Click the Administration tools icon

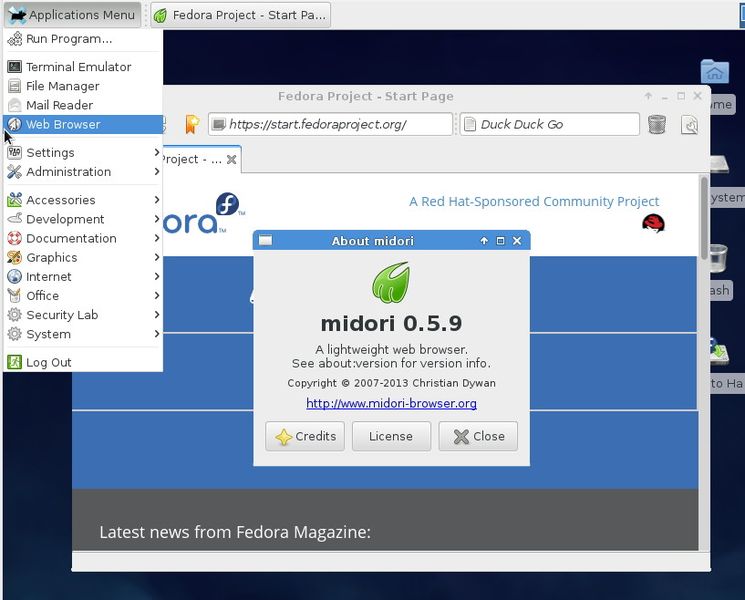(x=15, y=171)
